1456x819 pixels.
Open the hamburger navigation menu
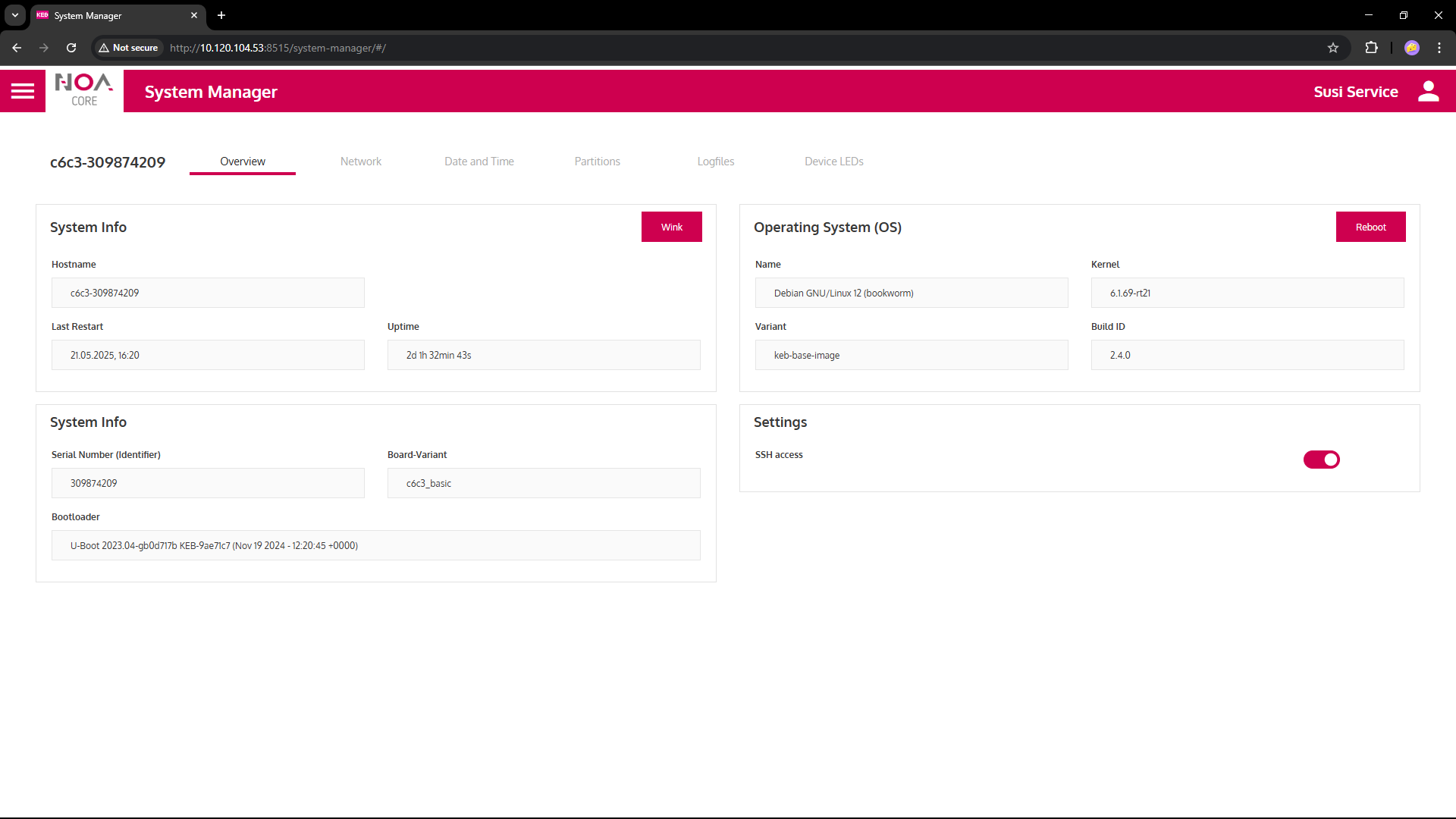[x=23, y=90]
